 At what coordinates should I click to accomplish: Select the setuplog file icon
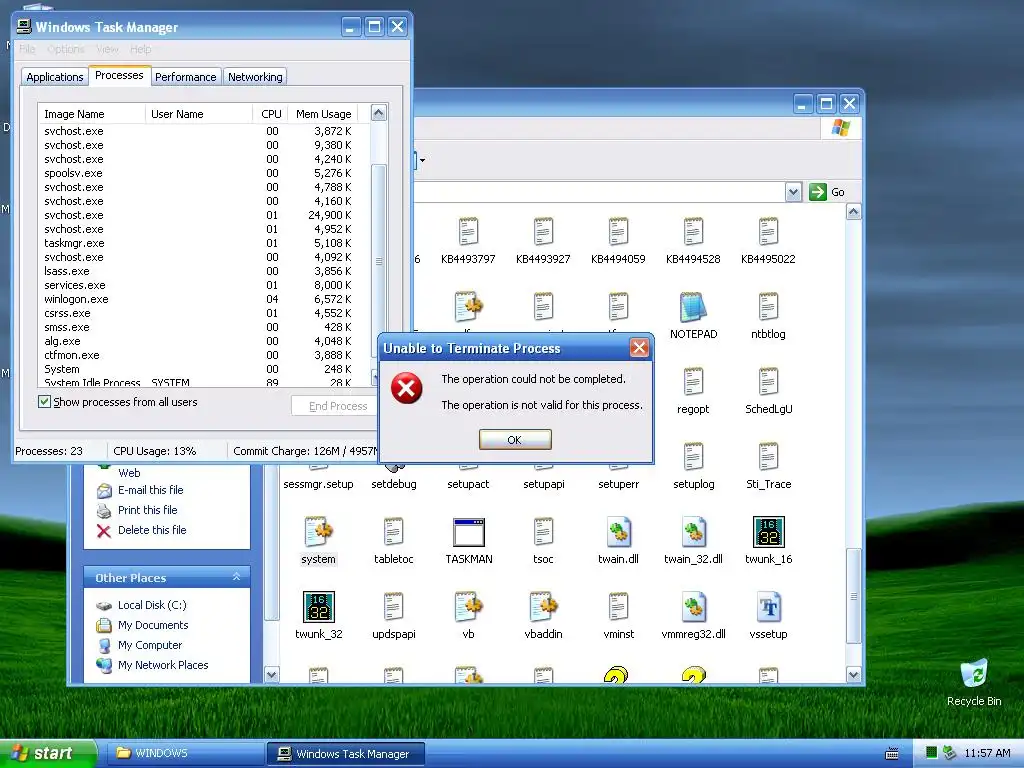coord(694,457)
